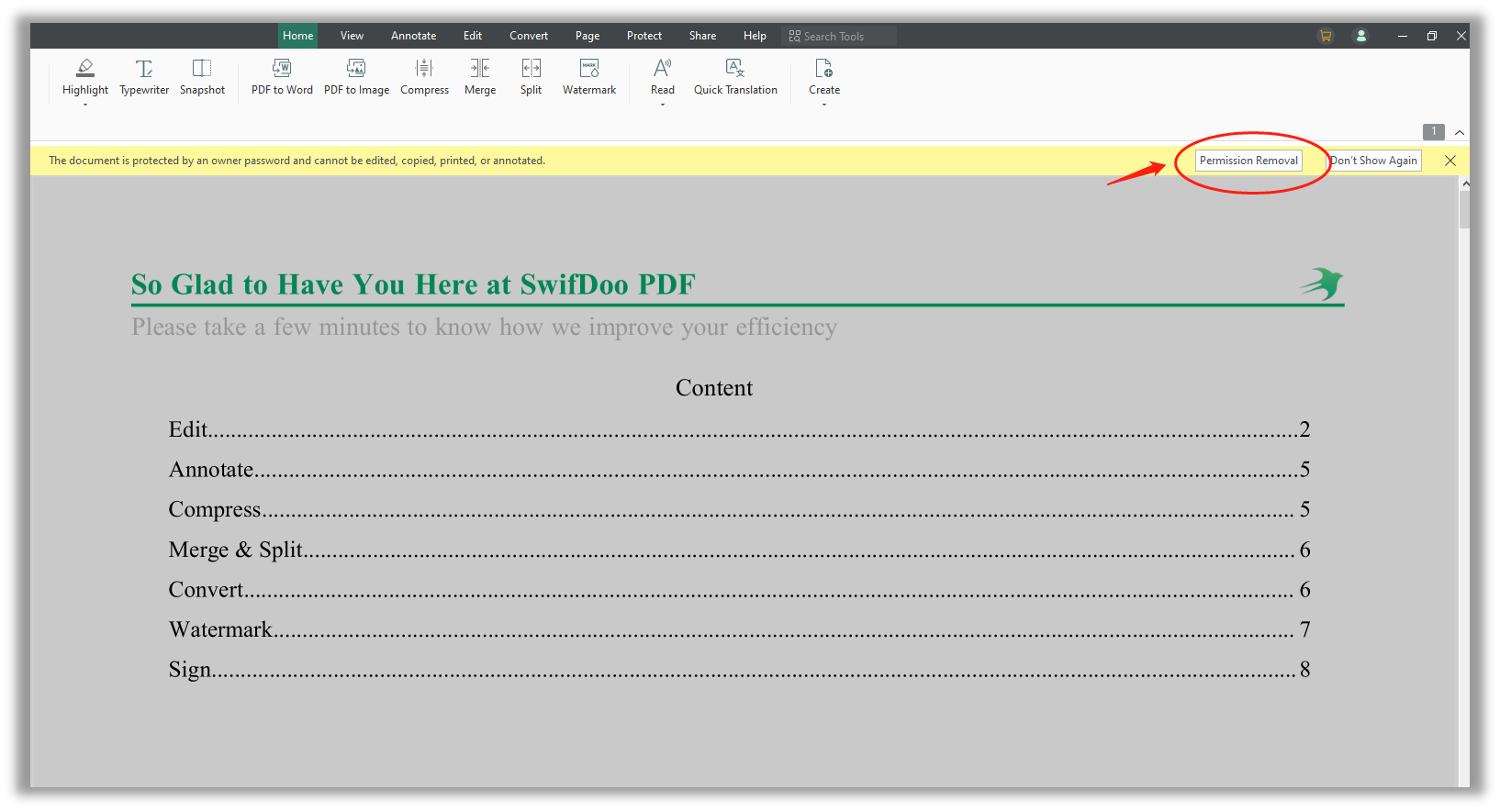Start the Read aloud tool

663,77
